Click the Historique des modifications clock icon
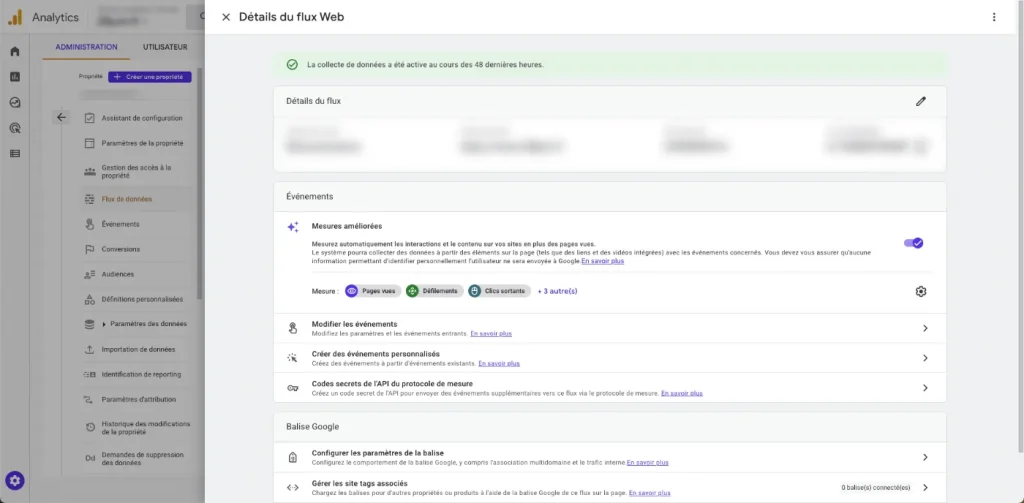 coord(90,427)
